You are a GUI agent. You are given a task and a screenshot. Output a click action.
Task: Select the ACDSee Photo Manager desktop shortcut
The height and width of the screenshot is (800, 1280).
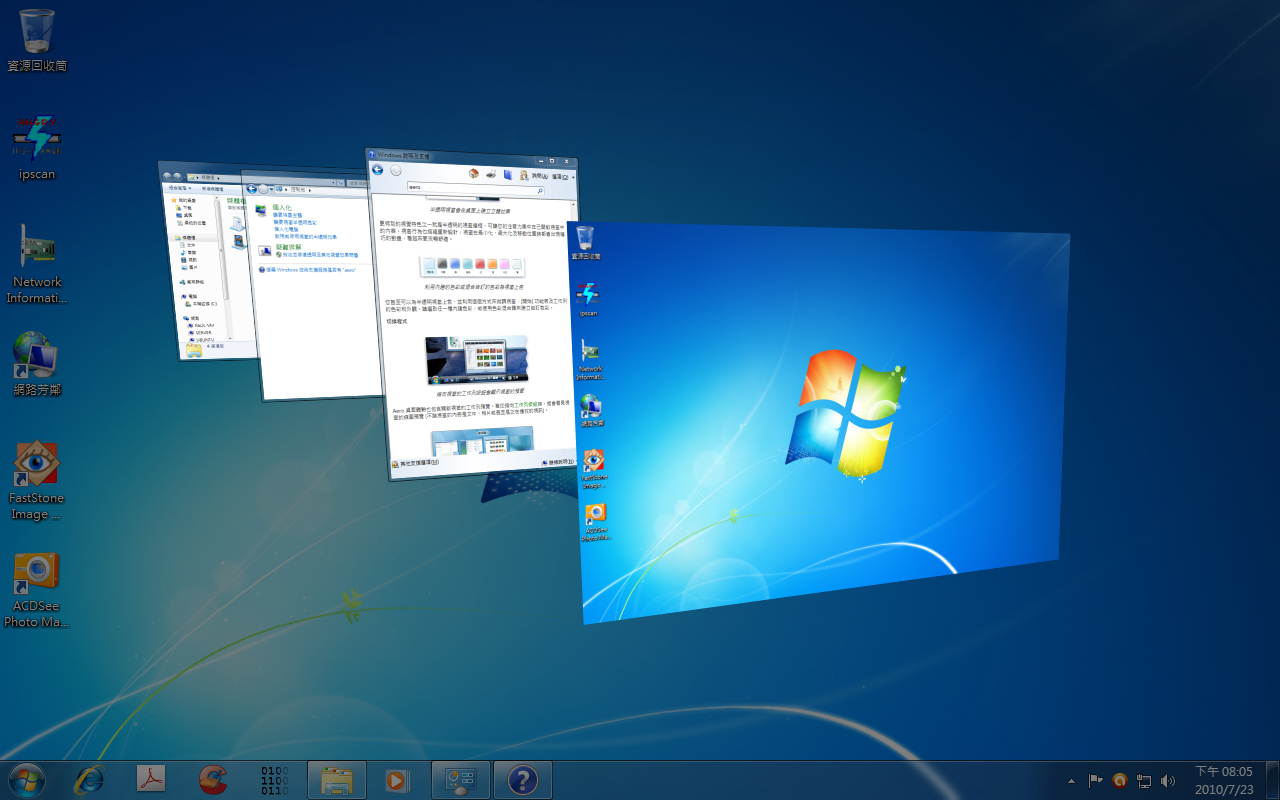[x=37, y=588]
